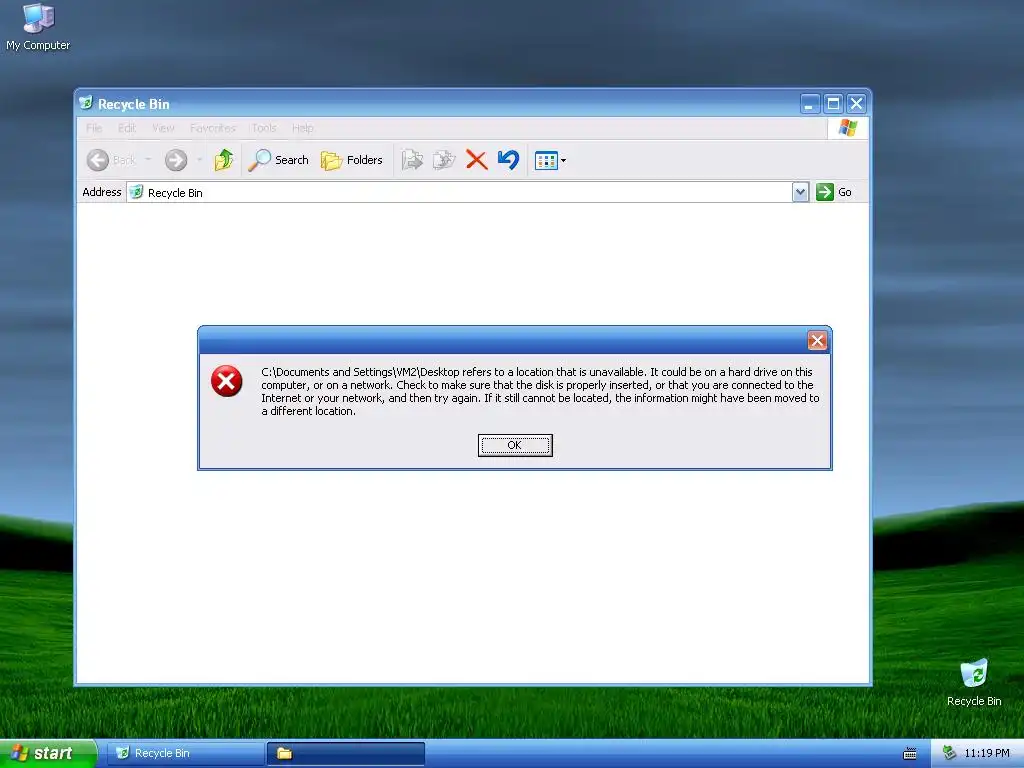The image size is (1024, 768).
Task: Click the Windows flag logo in menu bar
Action: click(848, 128)
